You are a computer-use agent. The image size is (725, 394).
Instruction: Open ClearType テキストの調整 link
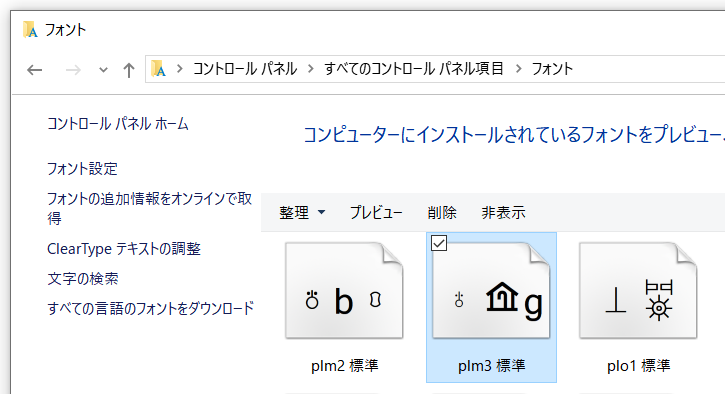point(124,249)
